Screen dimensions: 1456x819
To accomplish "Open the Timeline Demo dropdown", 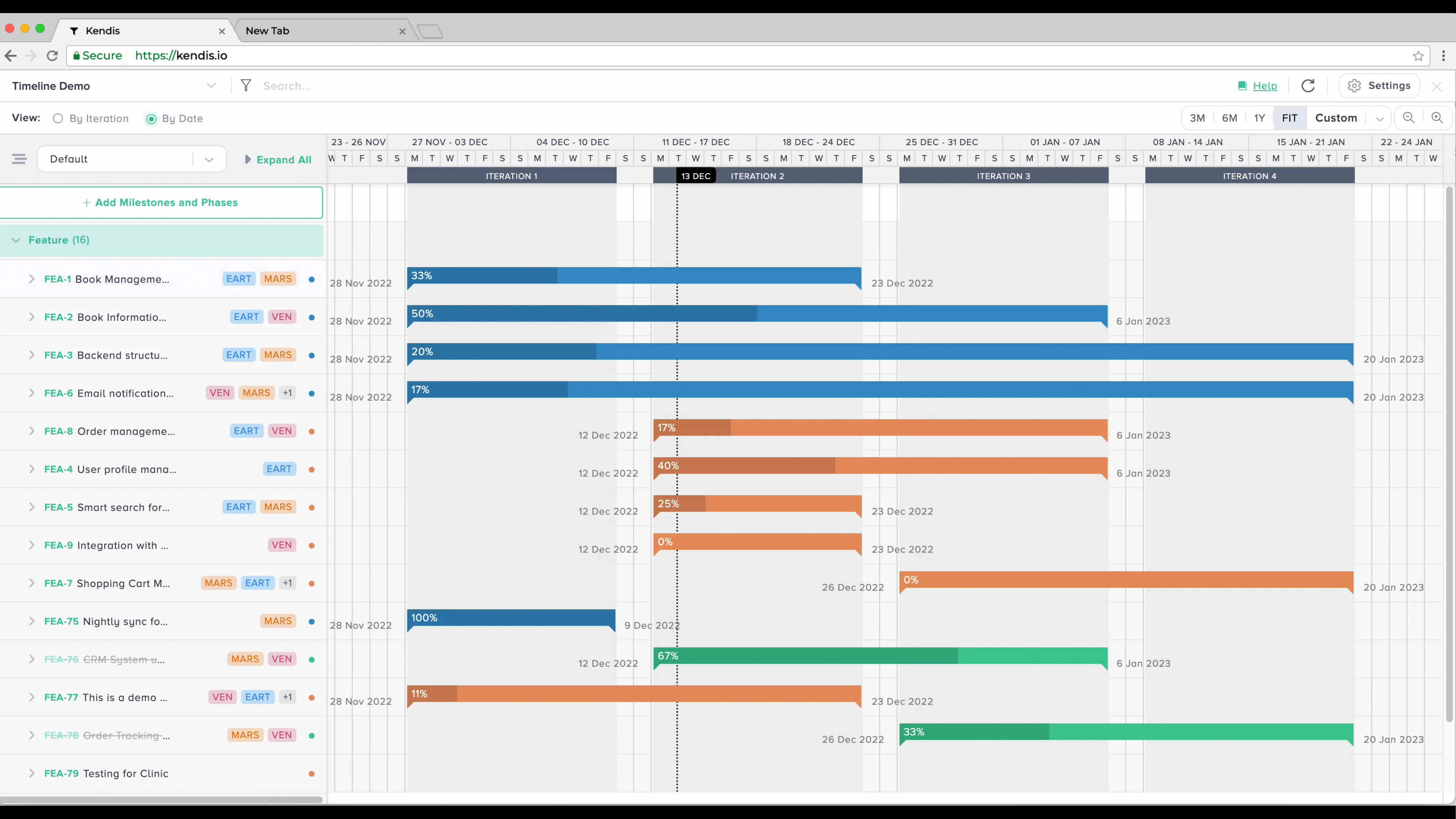I will tap(211, 86).
